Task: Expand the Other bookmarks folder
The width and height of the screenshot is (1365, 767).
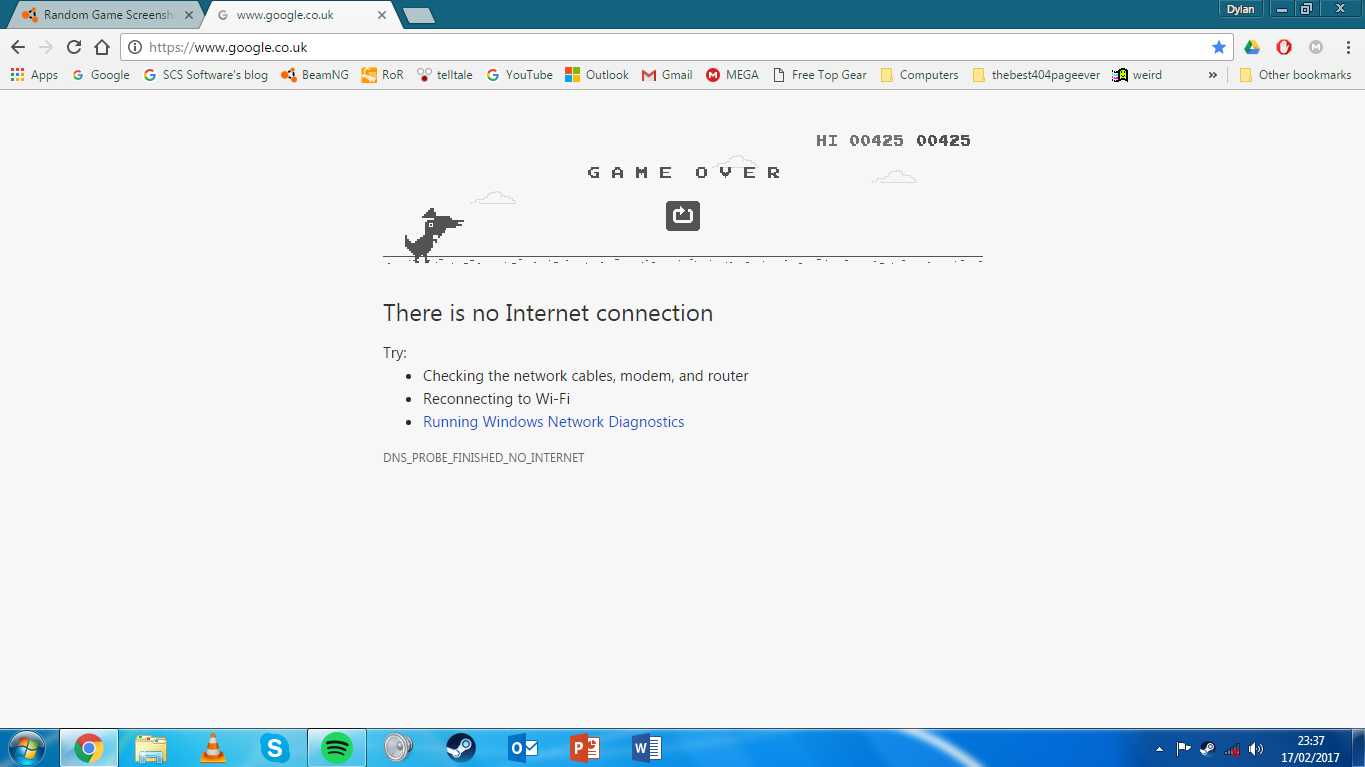Action: click(x=1295, y=75)
